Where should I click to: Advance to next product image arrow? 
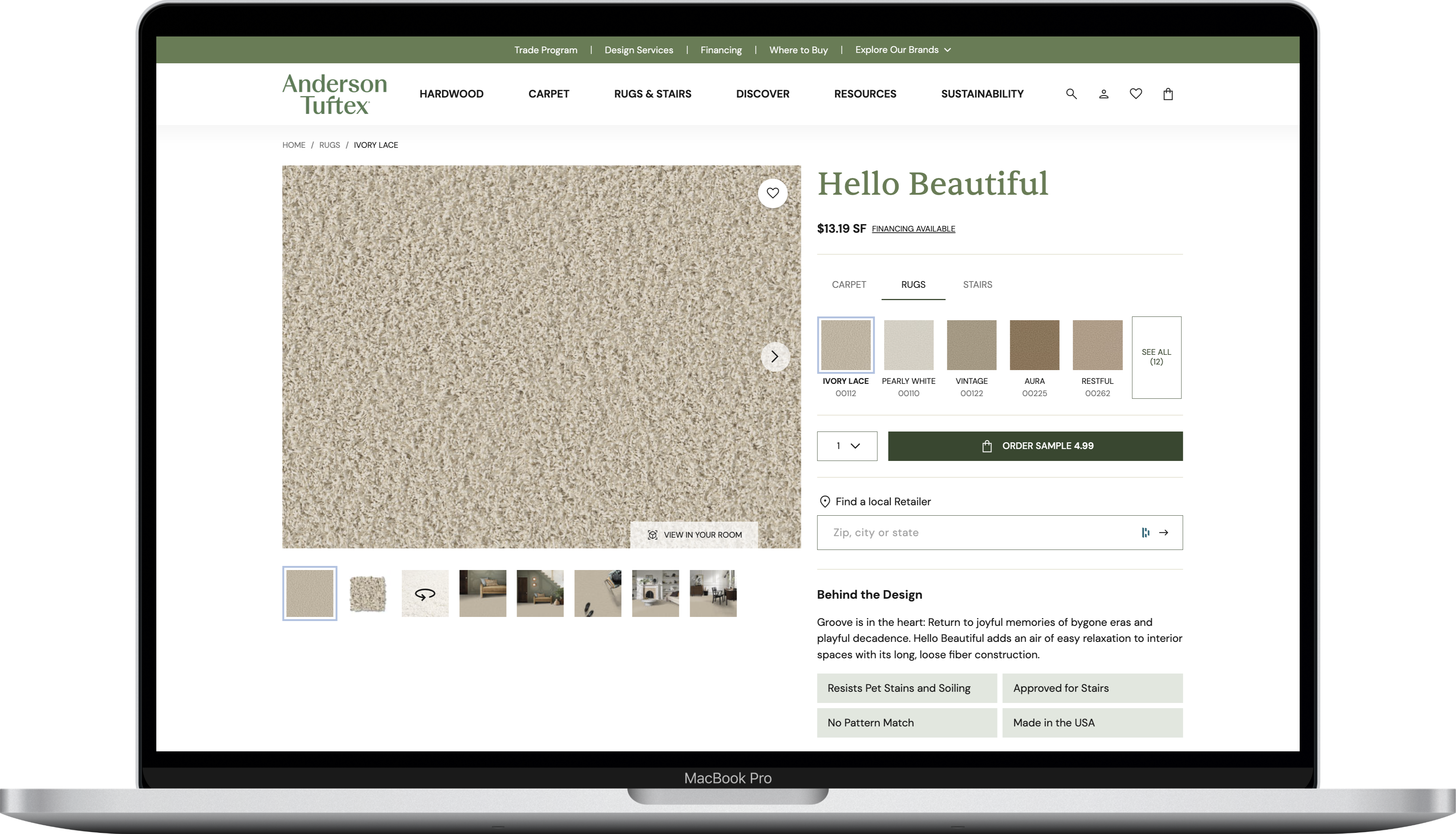[775, 356]
